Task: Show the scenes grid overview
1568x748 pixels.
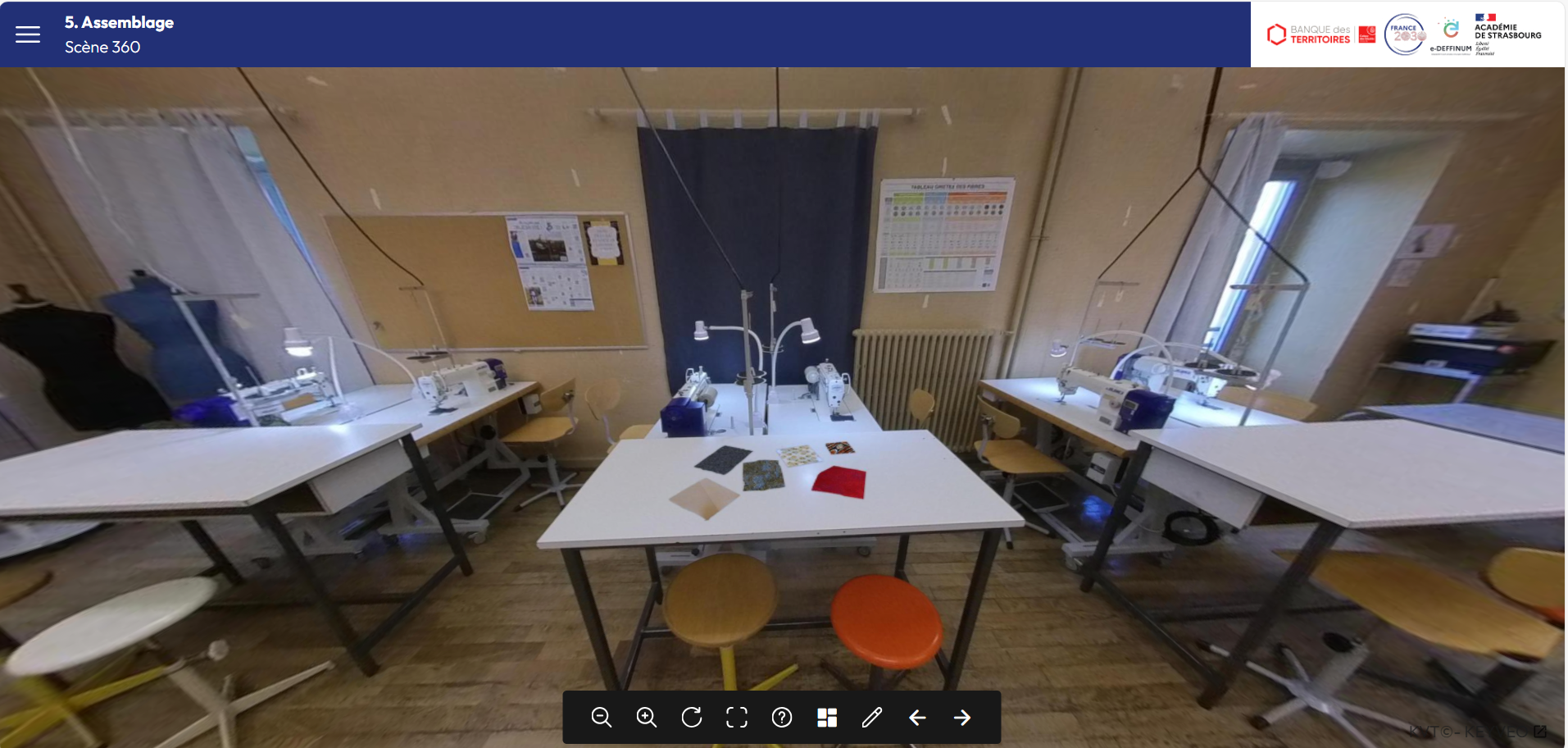Action: pyautogui.click(x=827, y=718)
